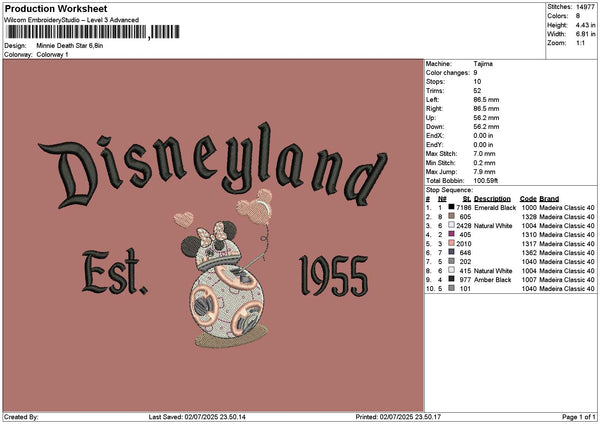Click the Machine value 'Tajima'
This screenshot has height=424, width=600.
point(483,64)
